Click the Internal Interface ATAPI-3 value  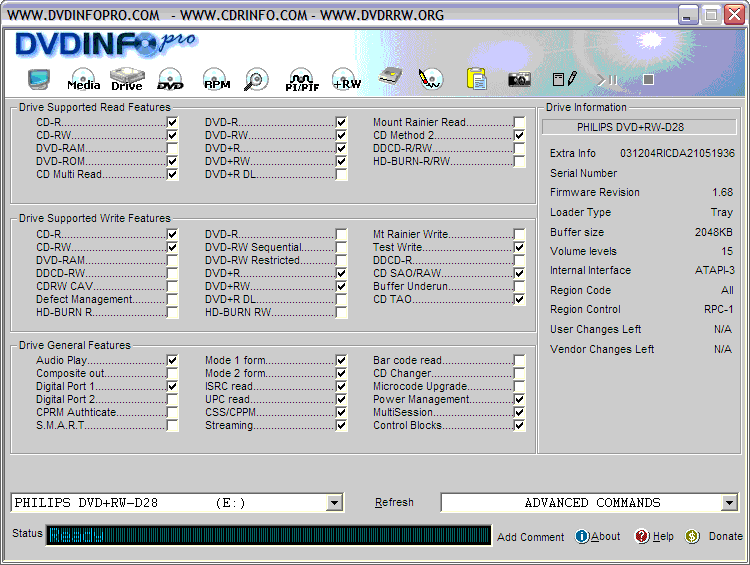coord(715,270)
